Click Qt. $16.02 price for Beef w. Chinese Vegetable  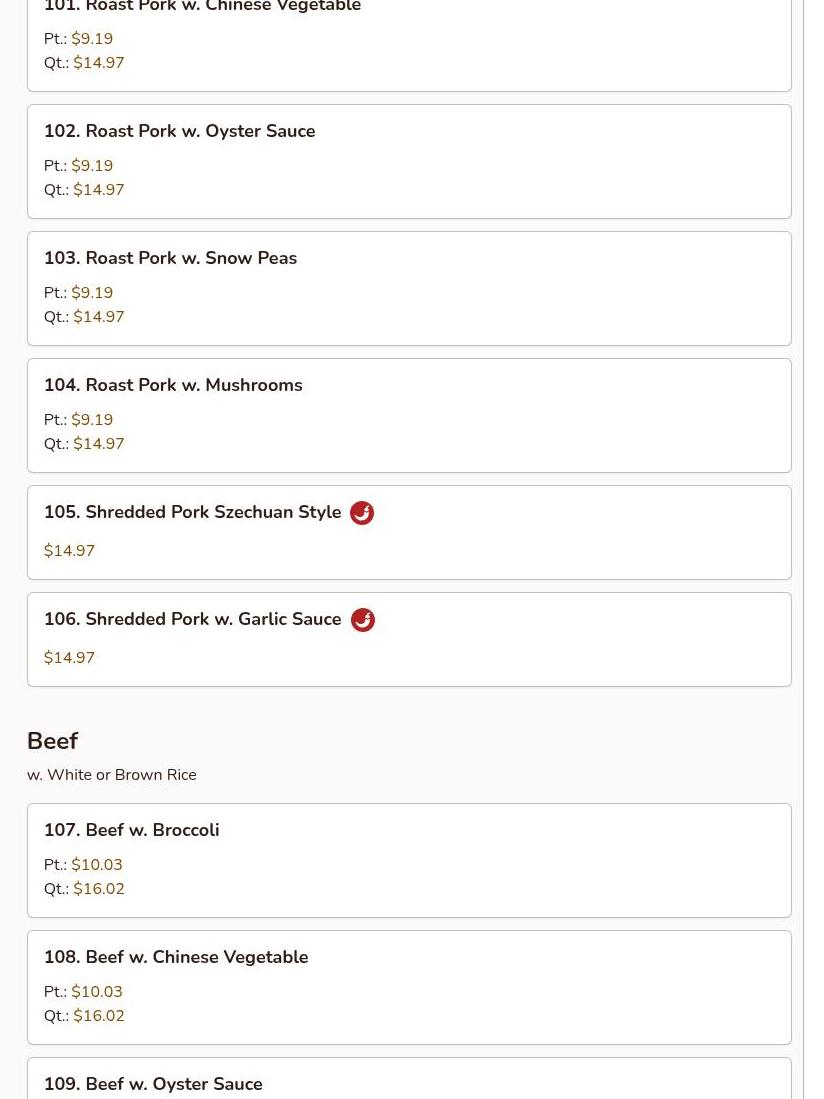click(x=84, y=1016)
